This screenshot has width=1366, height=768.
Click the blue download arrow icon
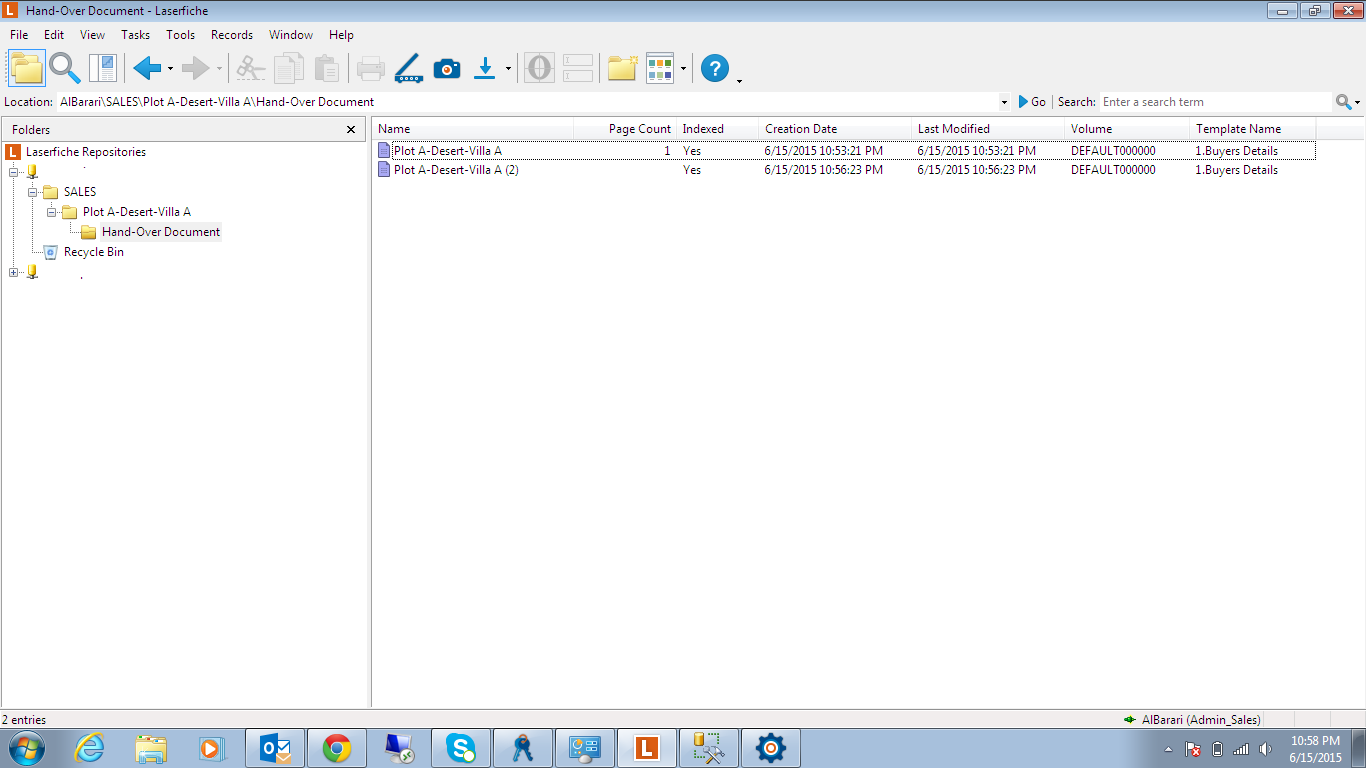[485, 68]
